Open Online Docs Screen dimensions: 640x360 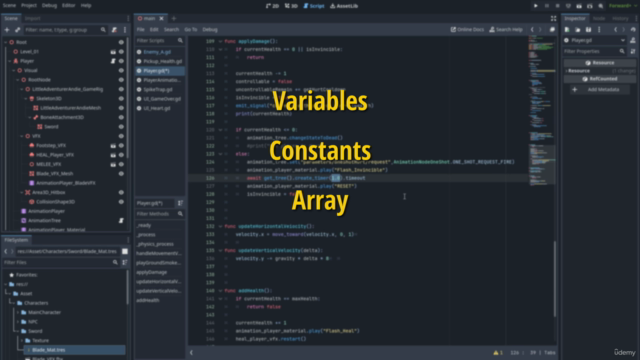click(x=467, y=29)
